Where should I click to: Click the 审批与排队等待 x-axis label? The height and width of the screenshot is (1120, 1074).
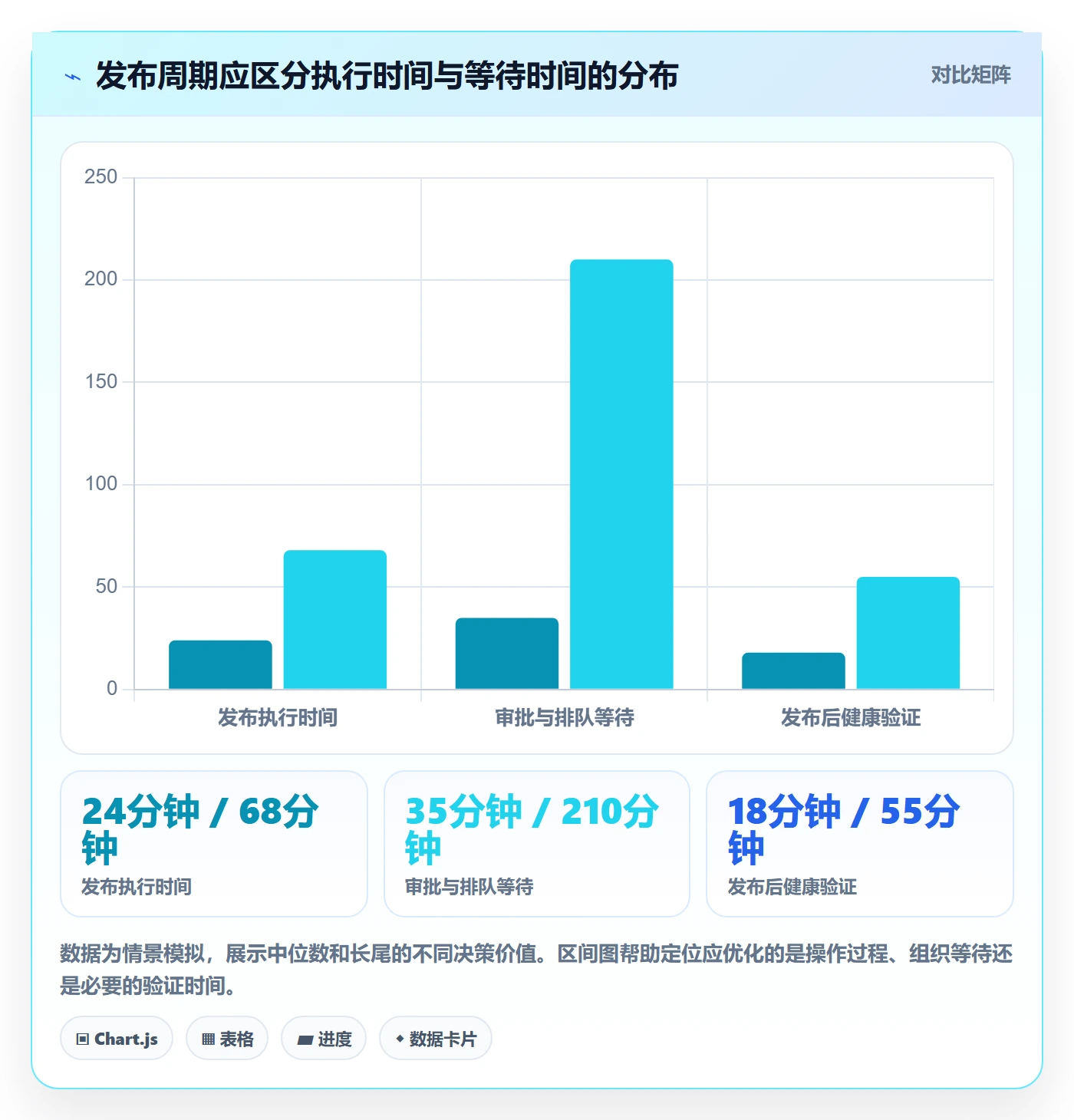click(565, 717)
